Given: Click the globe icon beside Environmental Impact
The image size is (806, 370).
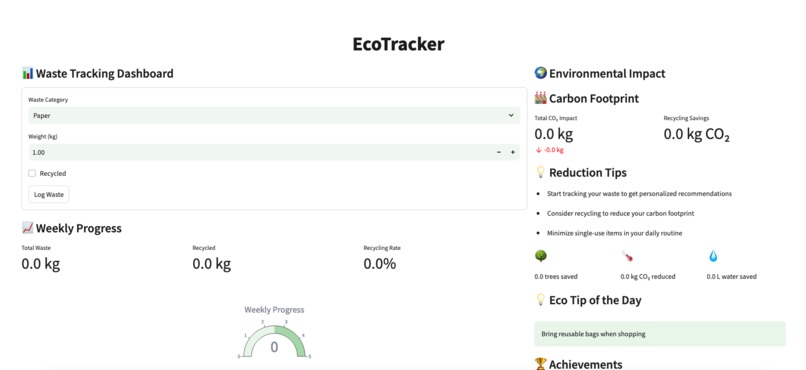Looking at the screenshot, I should (x=540, y=73).
